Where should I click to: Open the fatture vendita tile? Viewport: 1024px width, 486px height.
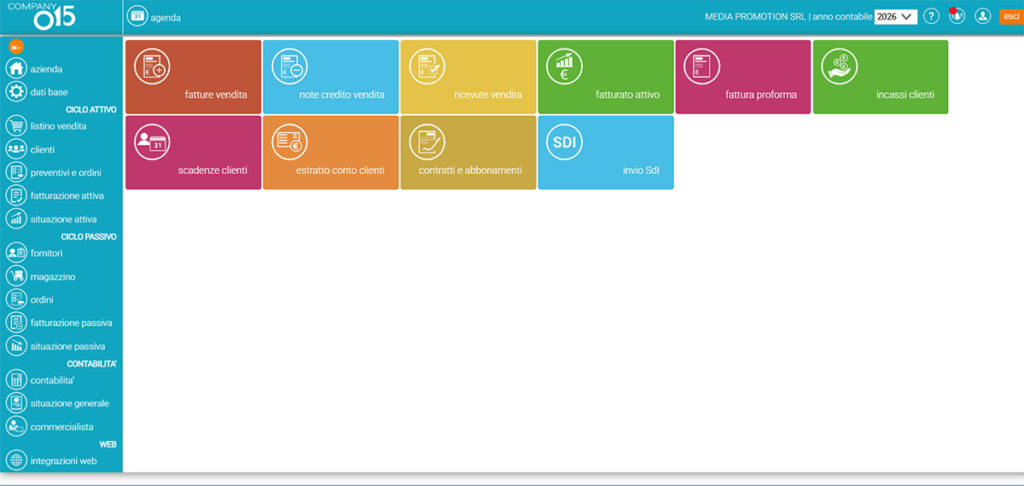193,77
